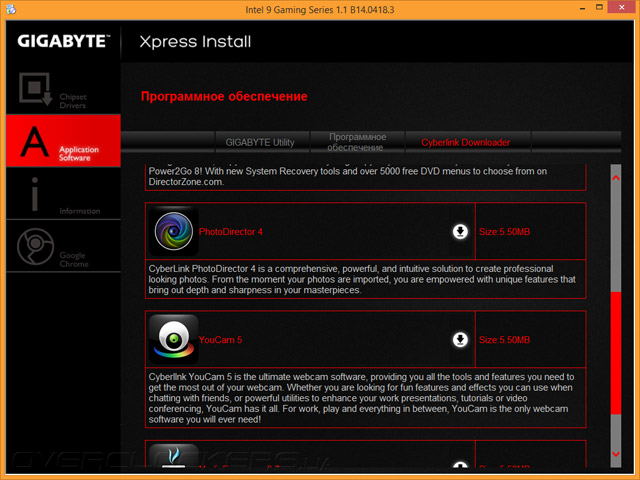
Task: Download PhotoDirector 4 using its arrow icon
Action: 460,231
